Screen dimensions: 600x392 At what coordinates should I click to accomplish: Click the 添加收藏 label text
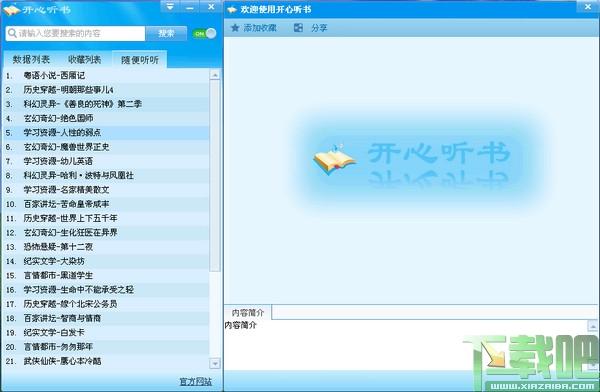(260, 28)
